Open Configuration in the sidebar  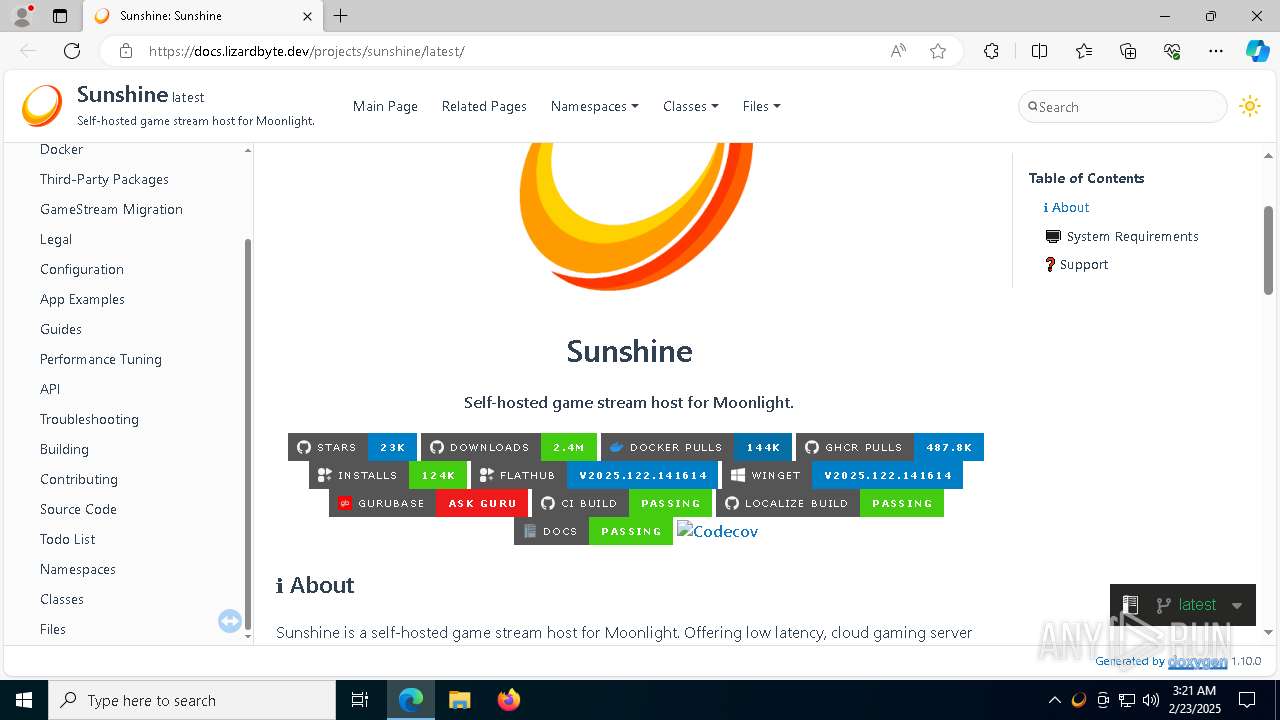point(82,269)
